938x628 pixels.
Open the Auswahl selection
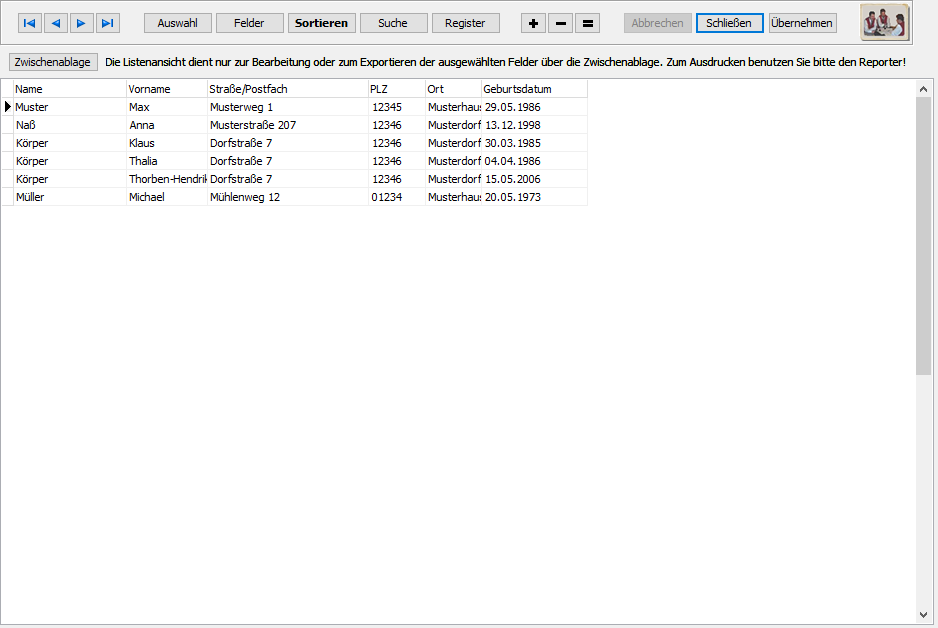pyautogui.click(x=178, y=23)
